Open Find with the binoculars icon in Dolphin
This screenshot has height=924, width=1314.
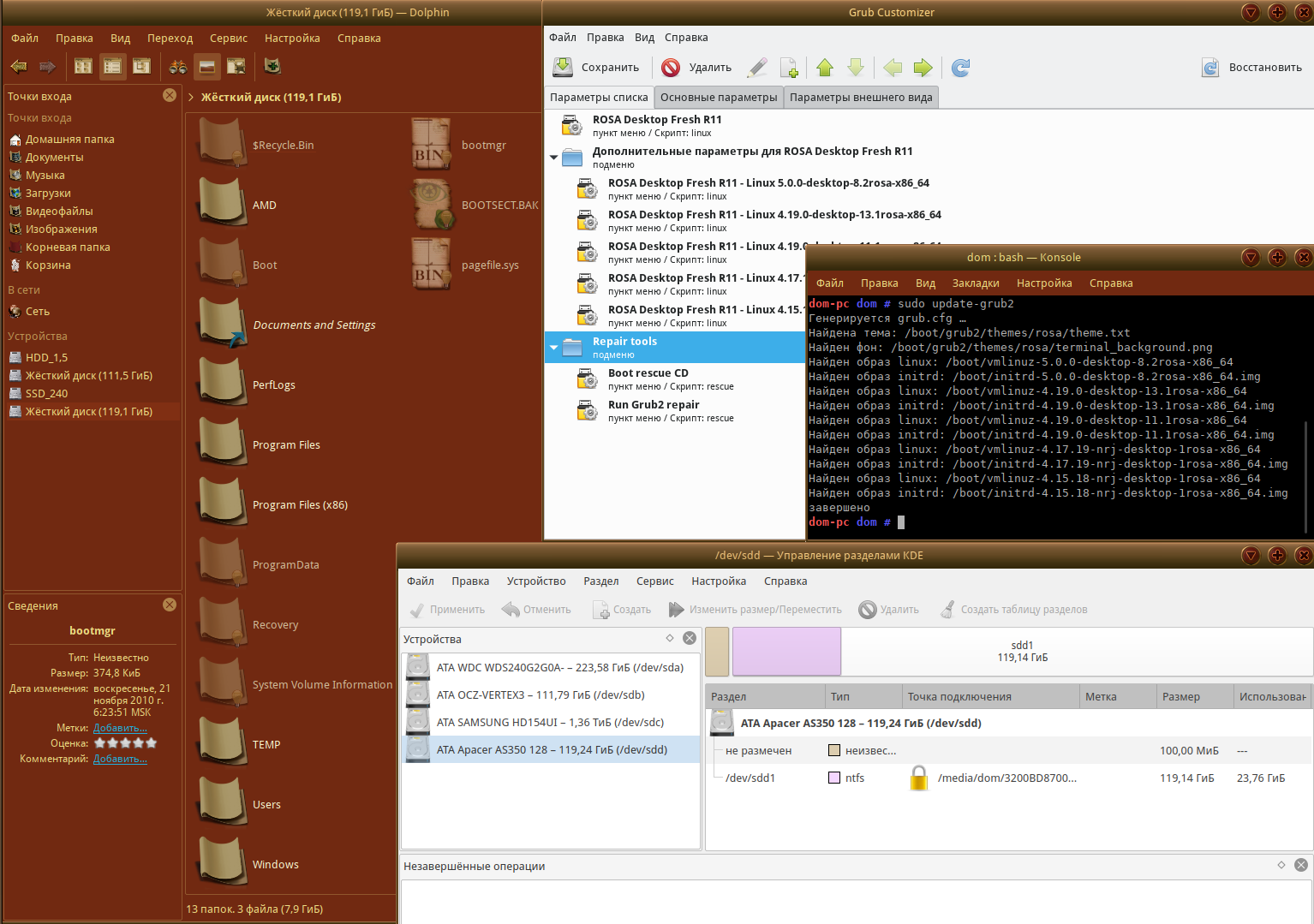tap(178, 66)
